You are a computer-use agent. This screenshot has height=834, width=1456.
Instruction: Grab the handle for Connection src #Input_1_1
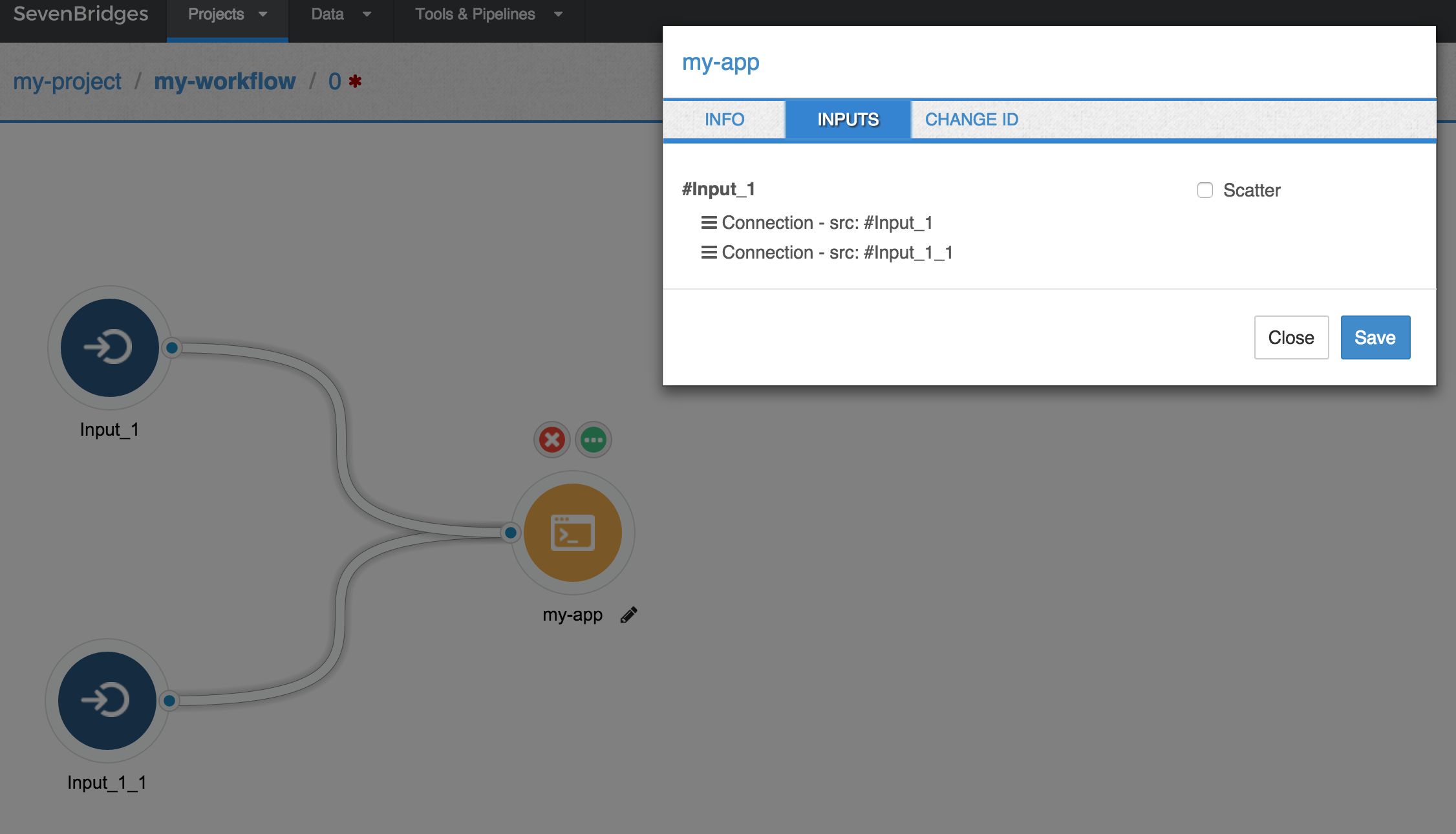pyautogui.click(x=709, y=252)
